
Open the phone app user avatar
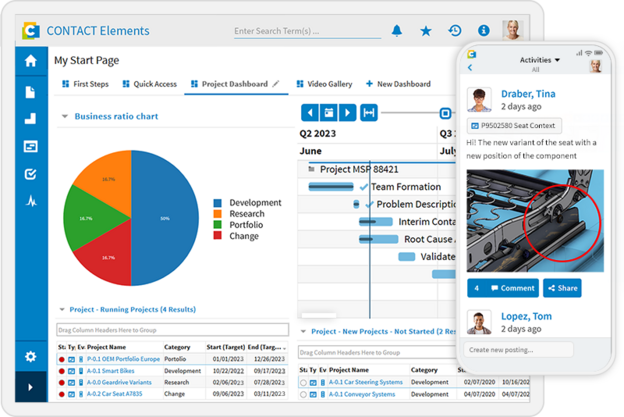[x=596, y=66]
